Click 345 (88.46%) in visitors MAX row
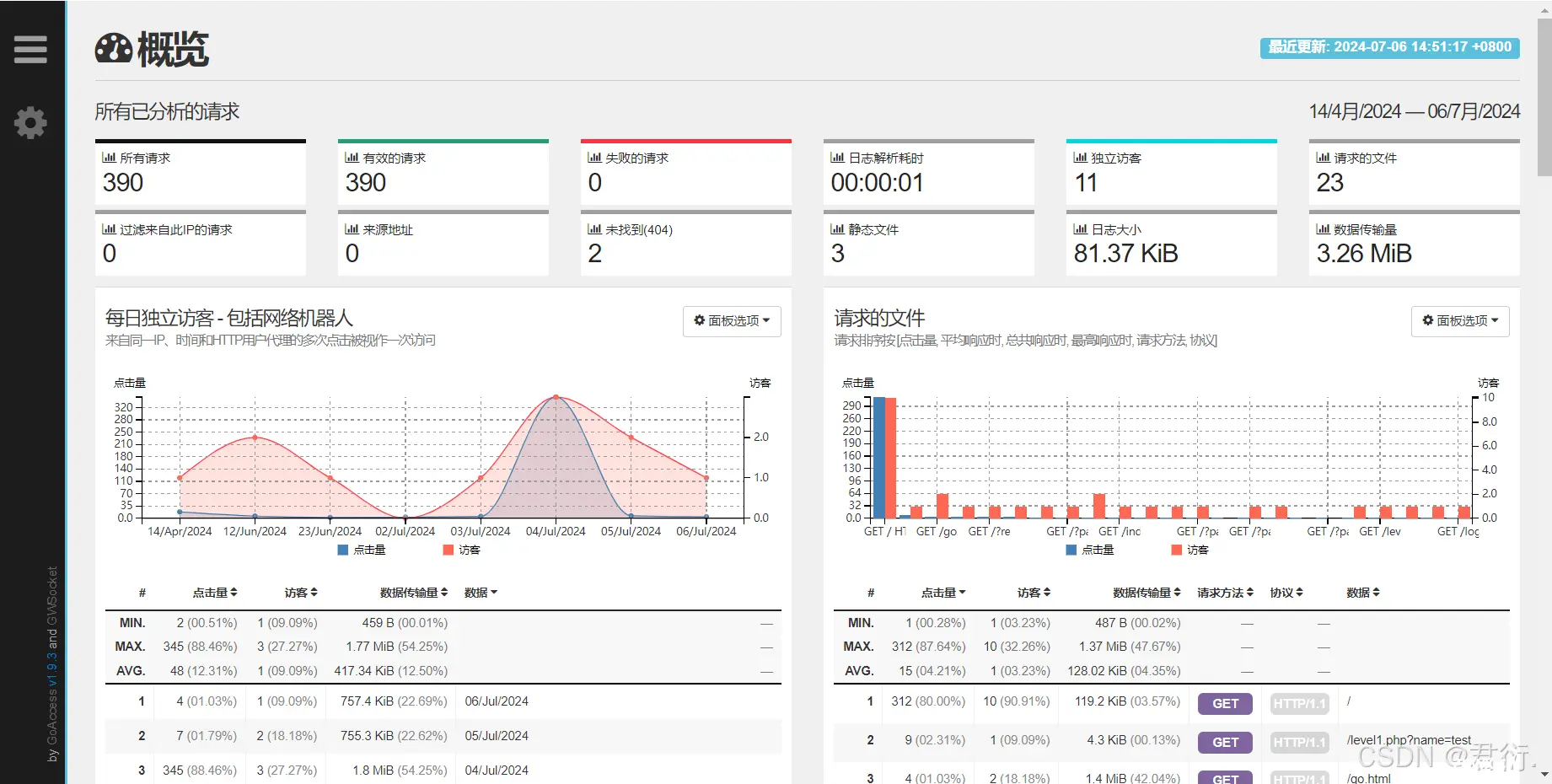 [x=200, y=647]
